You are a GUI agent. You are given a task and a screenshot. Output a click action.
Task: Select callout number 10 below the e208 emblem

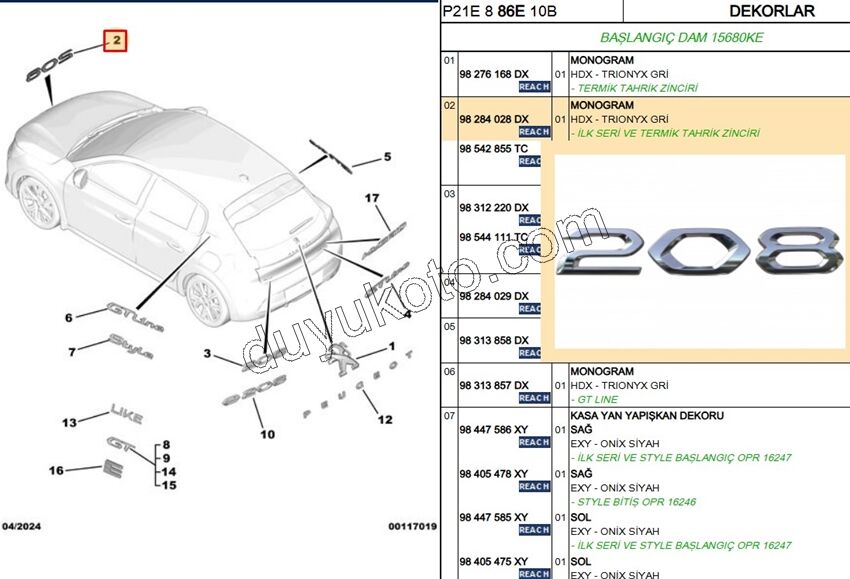[268, 434]
